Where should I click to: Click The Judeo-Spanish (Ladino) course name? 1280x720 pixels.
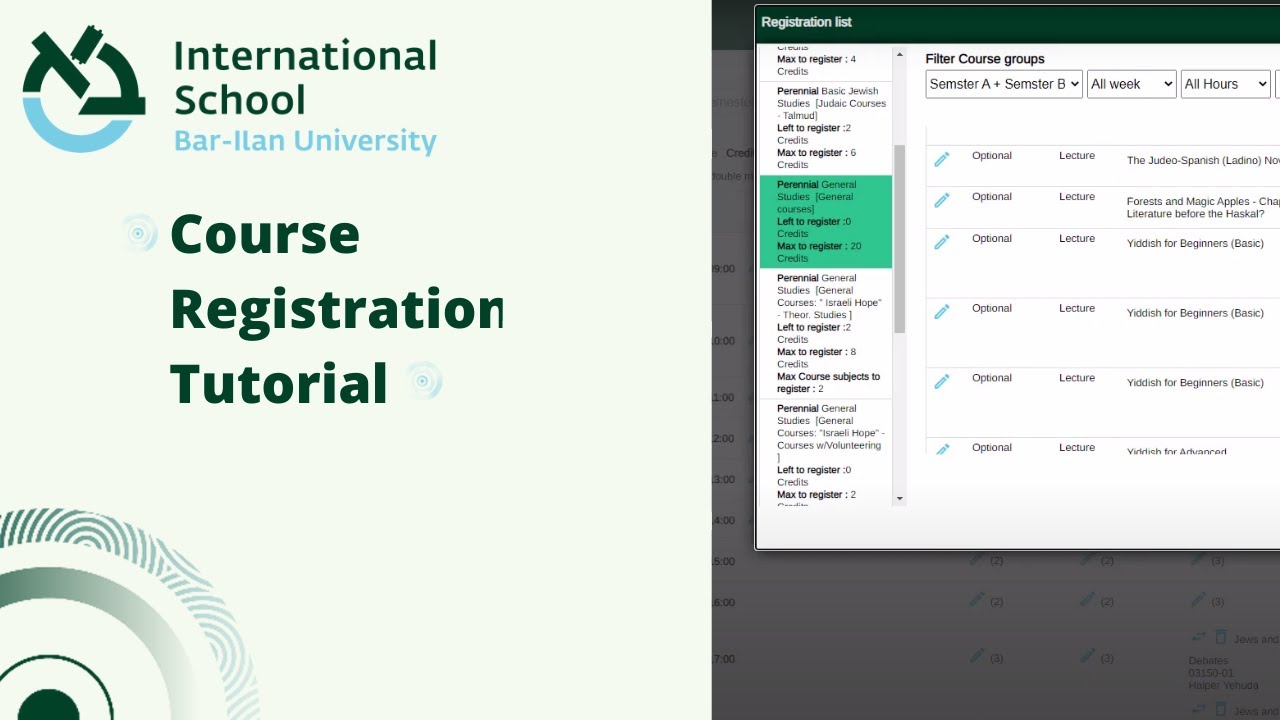click(x=1203, y=160)
